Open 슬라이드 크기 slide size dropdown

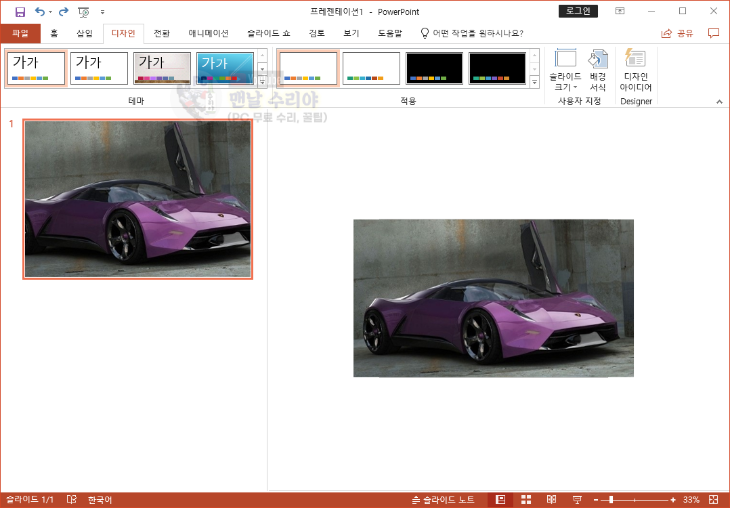[565, 70]
